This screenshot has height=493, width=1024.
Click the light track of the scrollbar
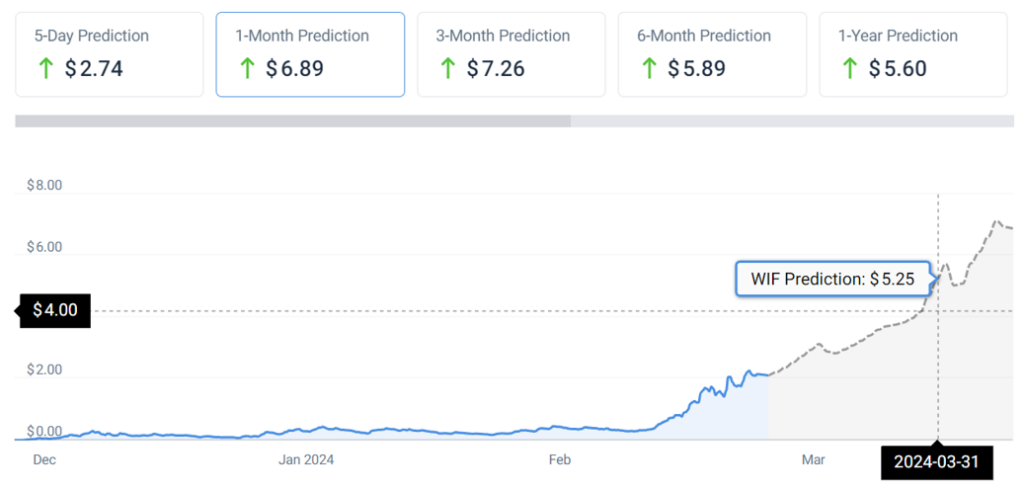pos(790,121)
